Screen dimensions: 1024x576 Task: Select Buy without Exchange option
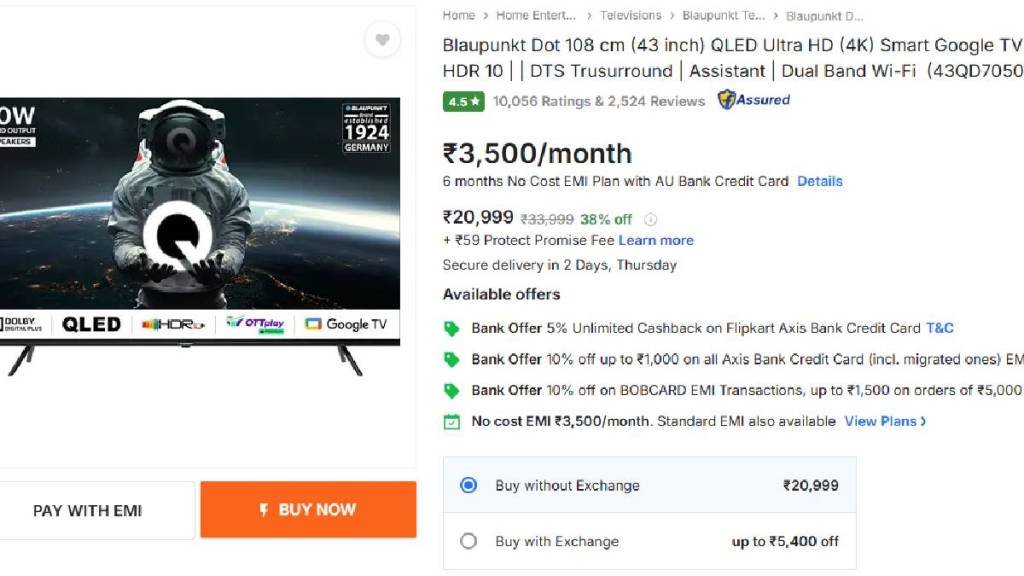[468, 485]
